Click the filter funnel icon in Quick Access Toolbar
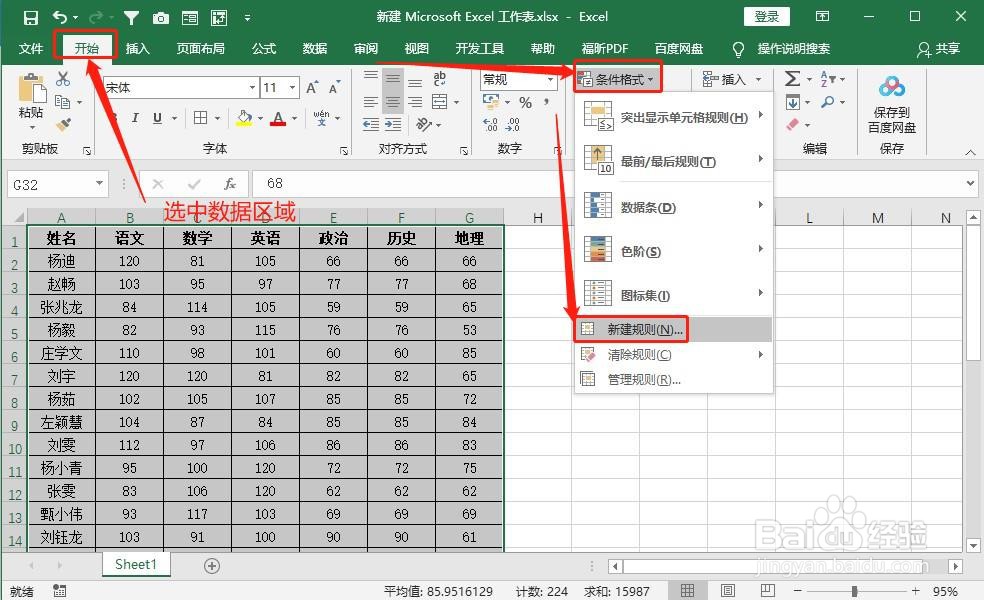 (131, 17)
